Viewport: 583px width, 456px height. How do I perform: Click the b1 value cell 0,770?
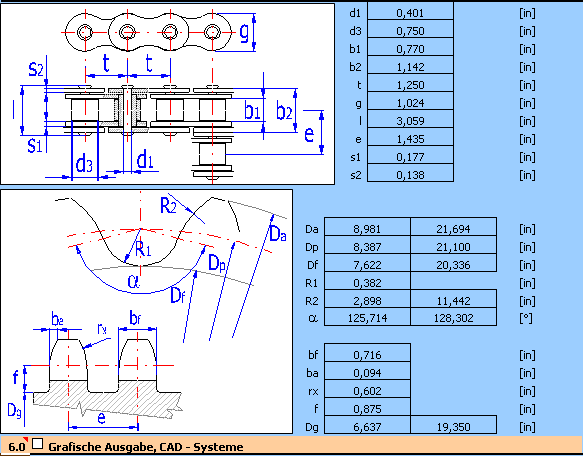410,47
